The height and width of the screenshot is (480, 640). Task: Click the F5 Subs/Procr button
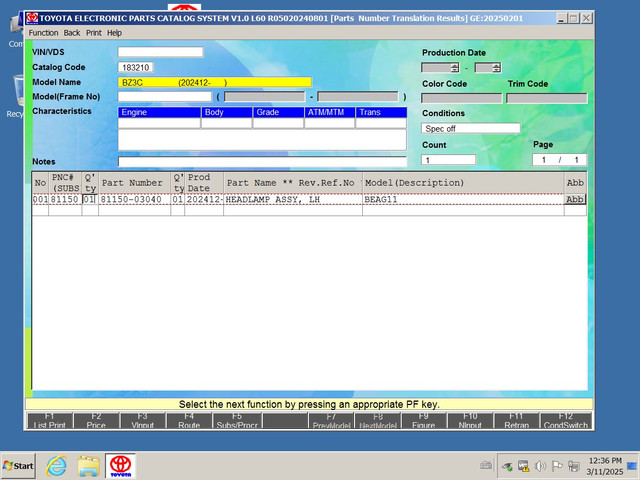click(x=237, y=421)
